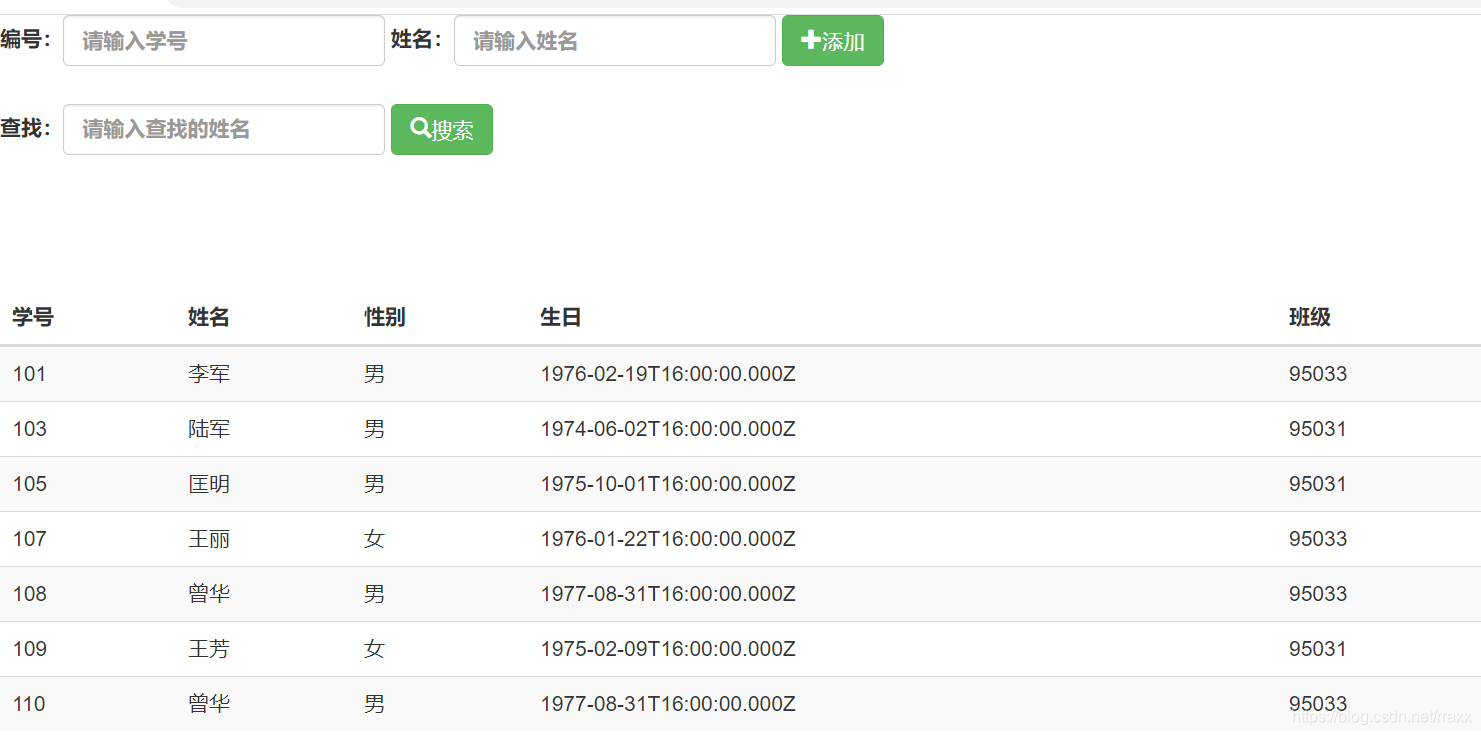Screen dimensions: 1481x735
Task: Click class 95033 in row 101
Action: (1318, 374)
